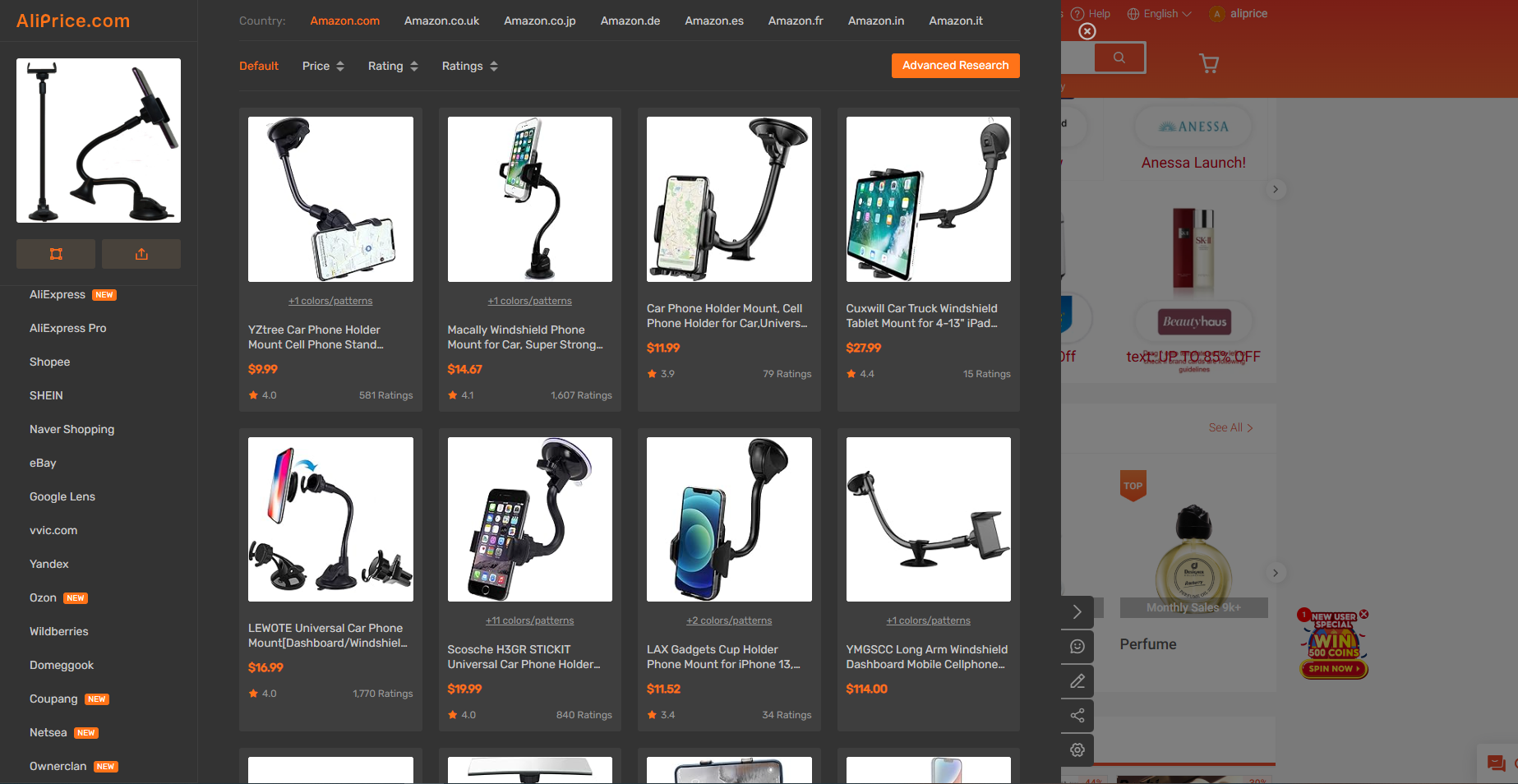The width and height of the screenshot is (1518, 784).
Task: Switch to Amazon.in country tab
Action: 876,21
